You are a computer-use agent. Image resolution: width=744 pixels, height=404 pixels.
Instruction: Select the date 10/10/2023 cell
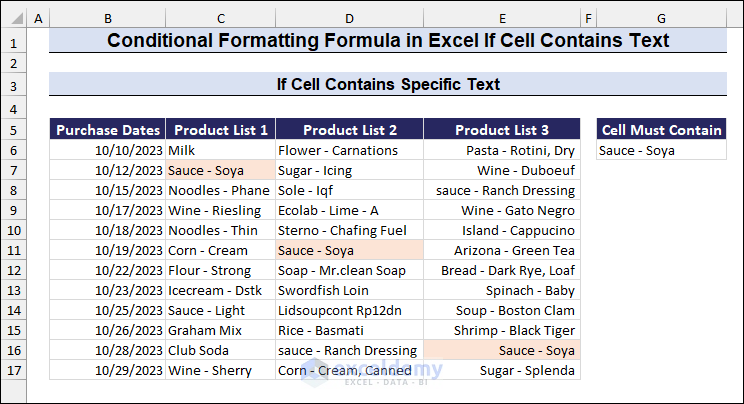(x=108, y=150)
